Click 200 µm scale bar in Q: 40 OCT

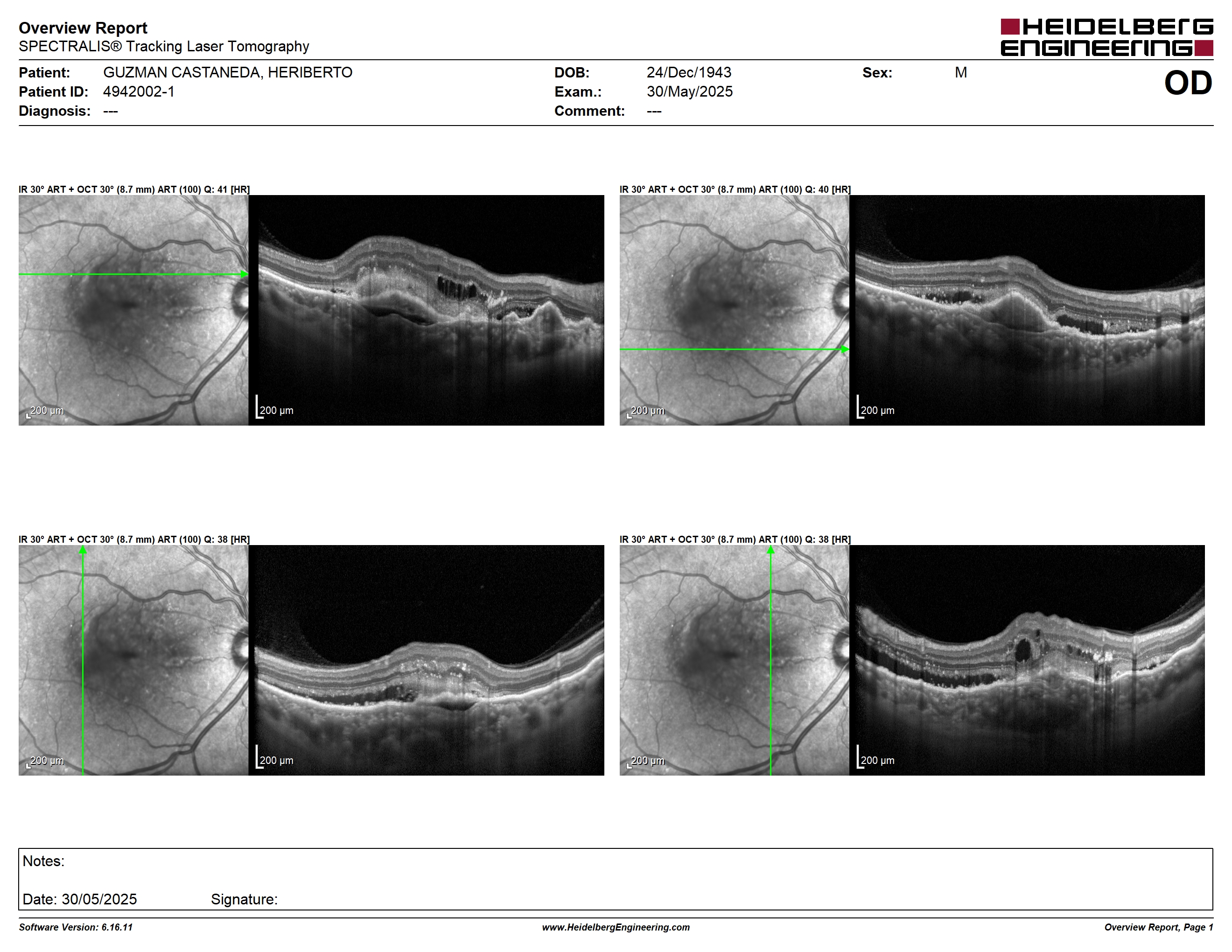pos(875,407)
